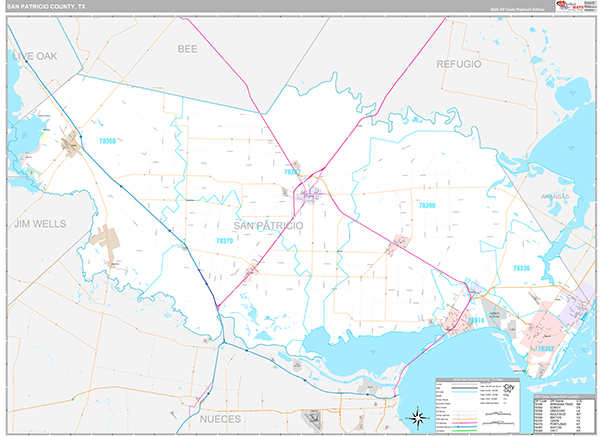Select the ARANSAS county label

[x=555, y=196]
